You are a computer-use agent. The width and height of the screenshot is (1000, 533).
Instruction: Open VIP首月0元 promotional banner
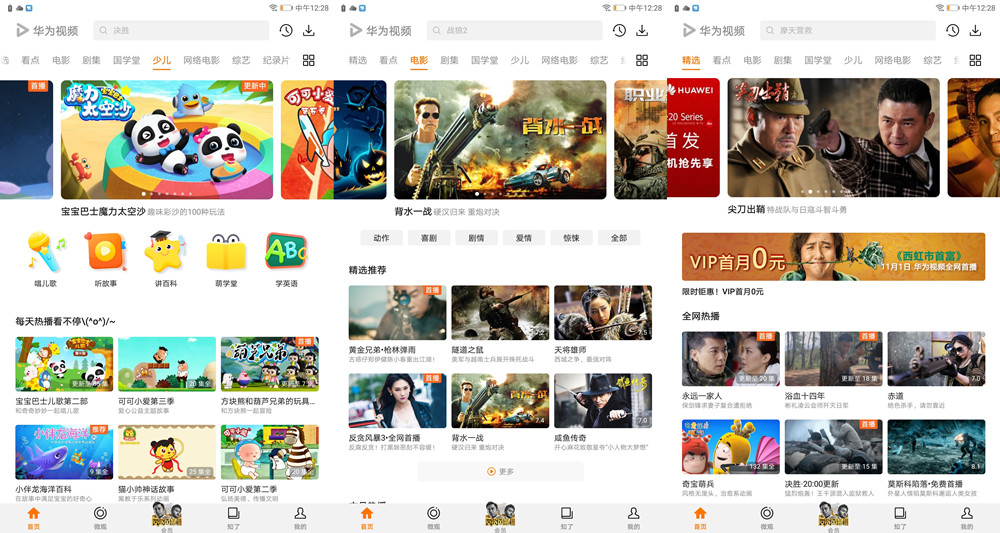coord(834,257)
